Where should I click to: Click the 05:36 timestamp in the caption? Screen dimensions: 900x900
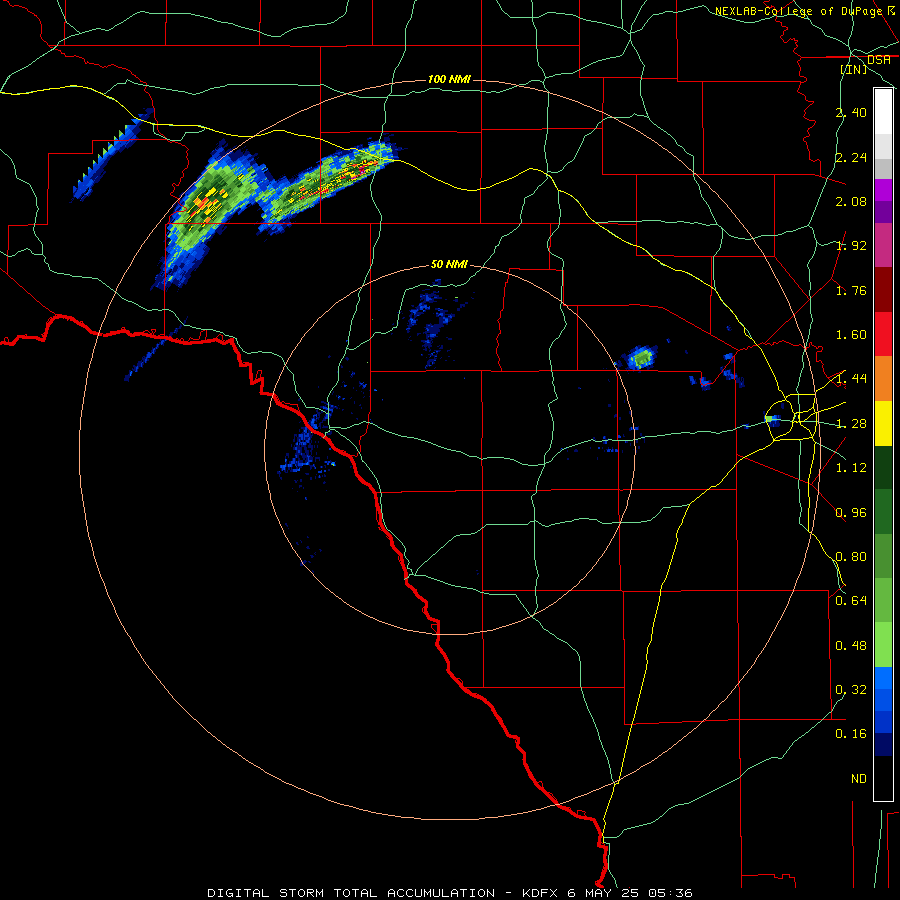click(670, 893)
